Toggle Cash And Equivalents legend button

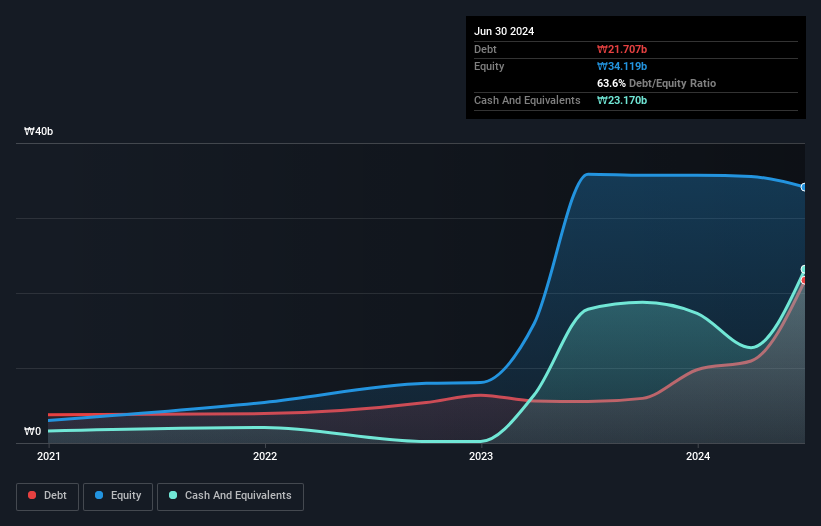coord(230,496)
